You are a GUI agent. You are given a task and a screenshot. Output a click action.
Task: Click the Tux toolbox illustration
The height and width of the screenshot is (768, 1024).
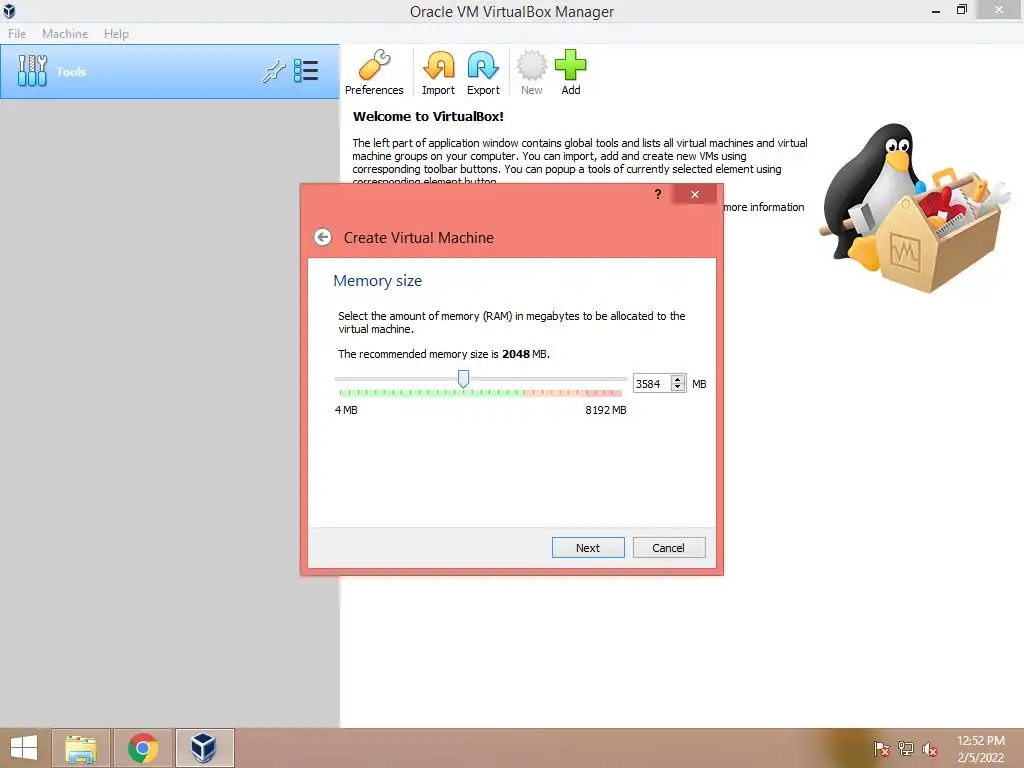click(x=915, y=208)
